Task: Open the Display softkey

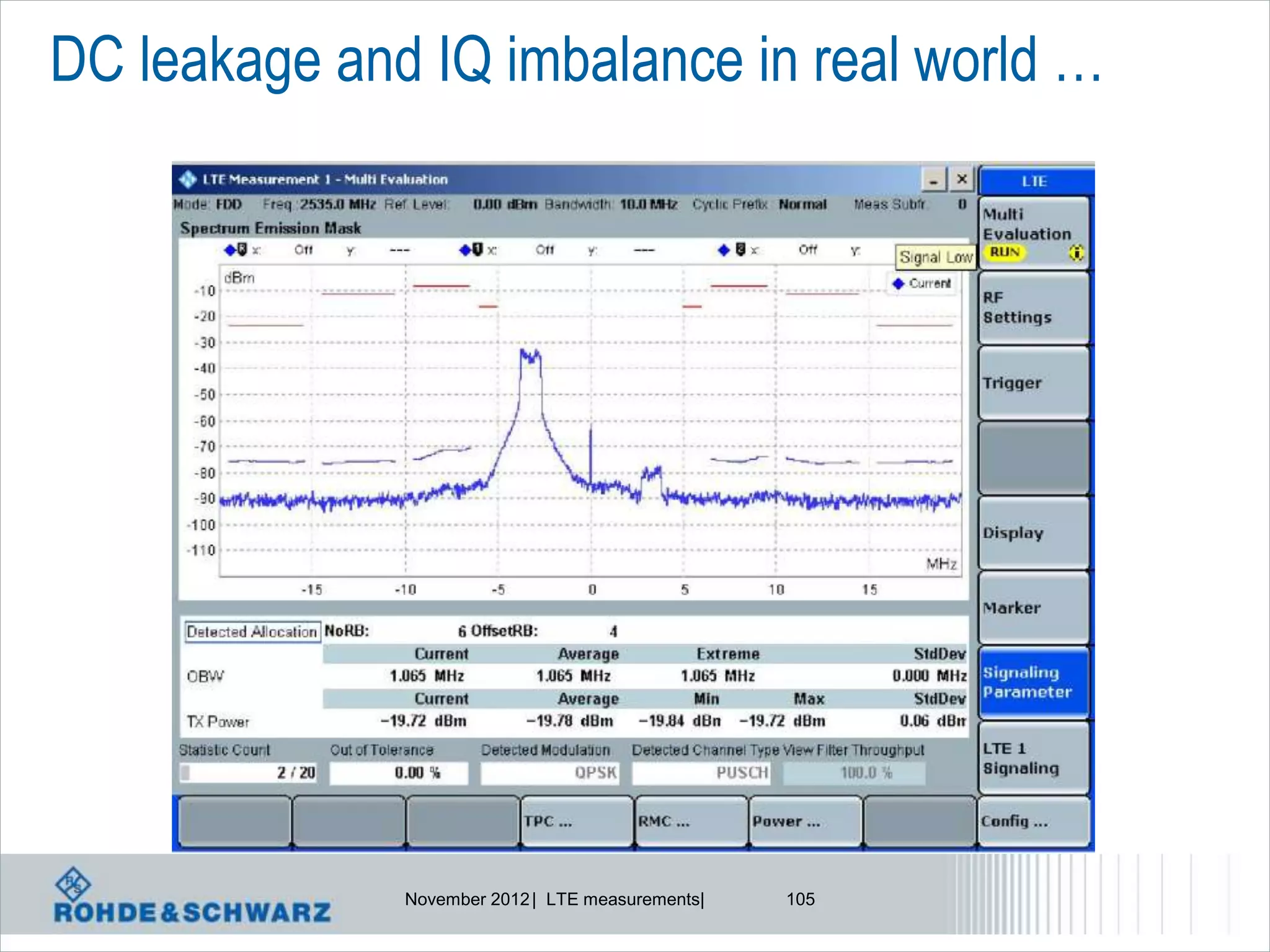Action: [1034, 533]
